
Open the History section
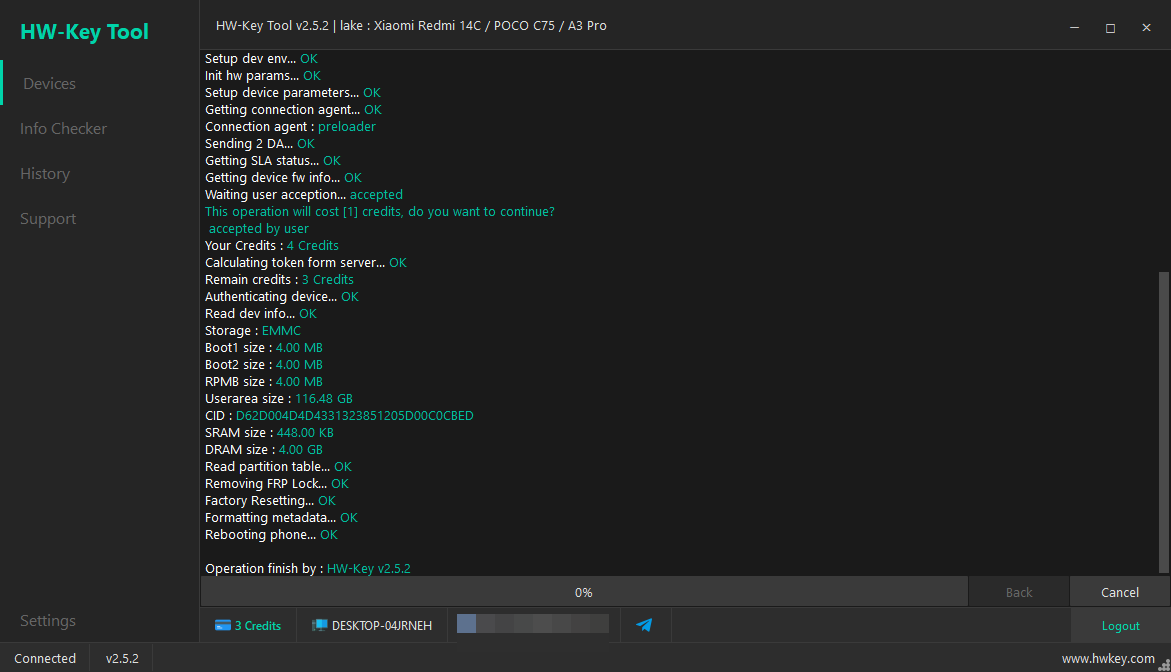tap(45, 173)
